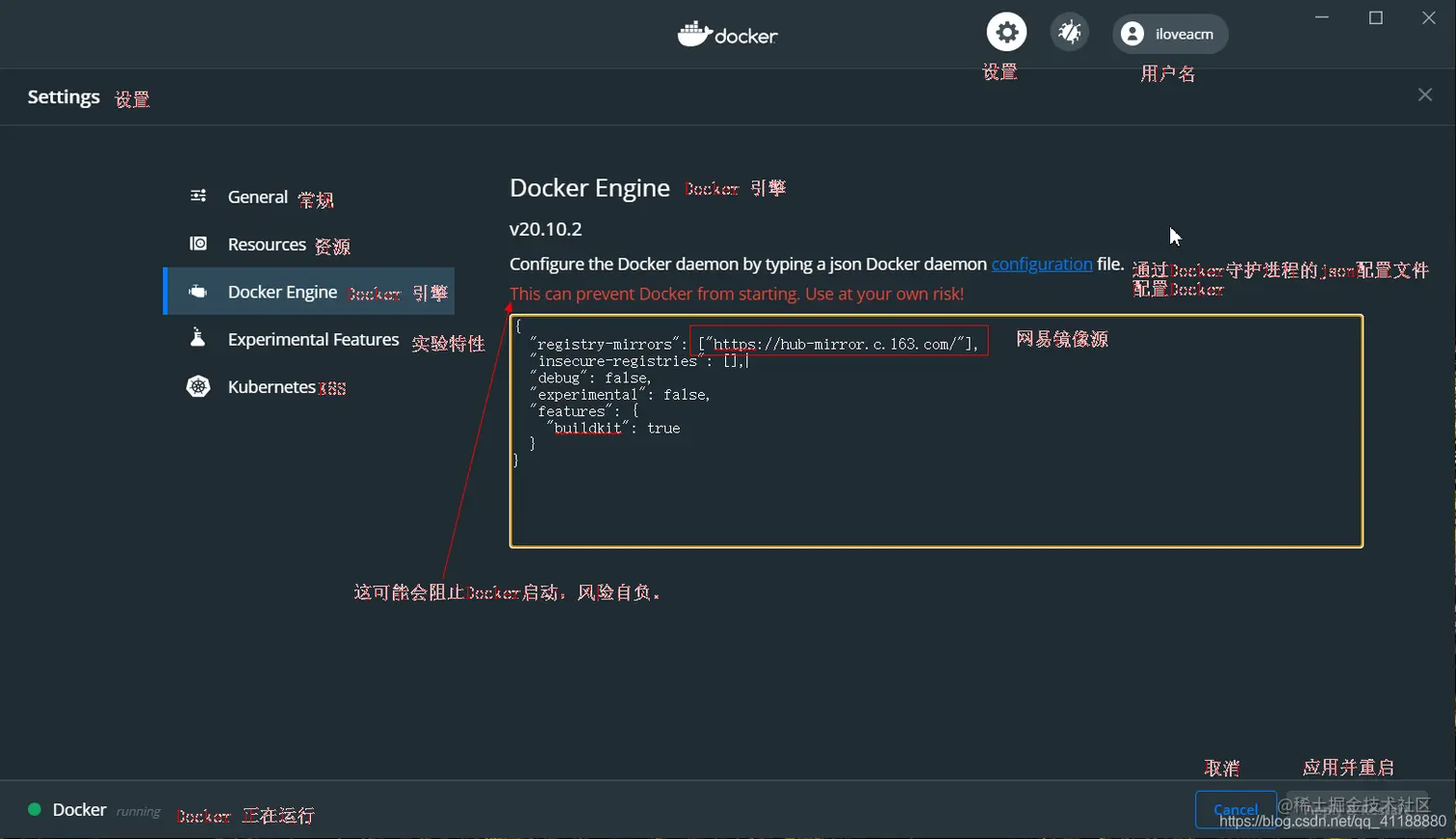Click the "features" key line
This screenshot has height=839, width=1456.
click(584, 411)
